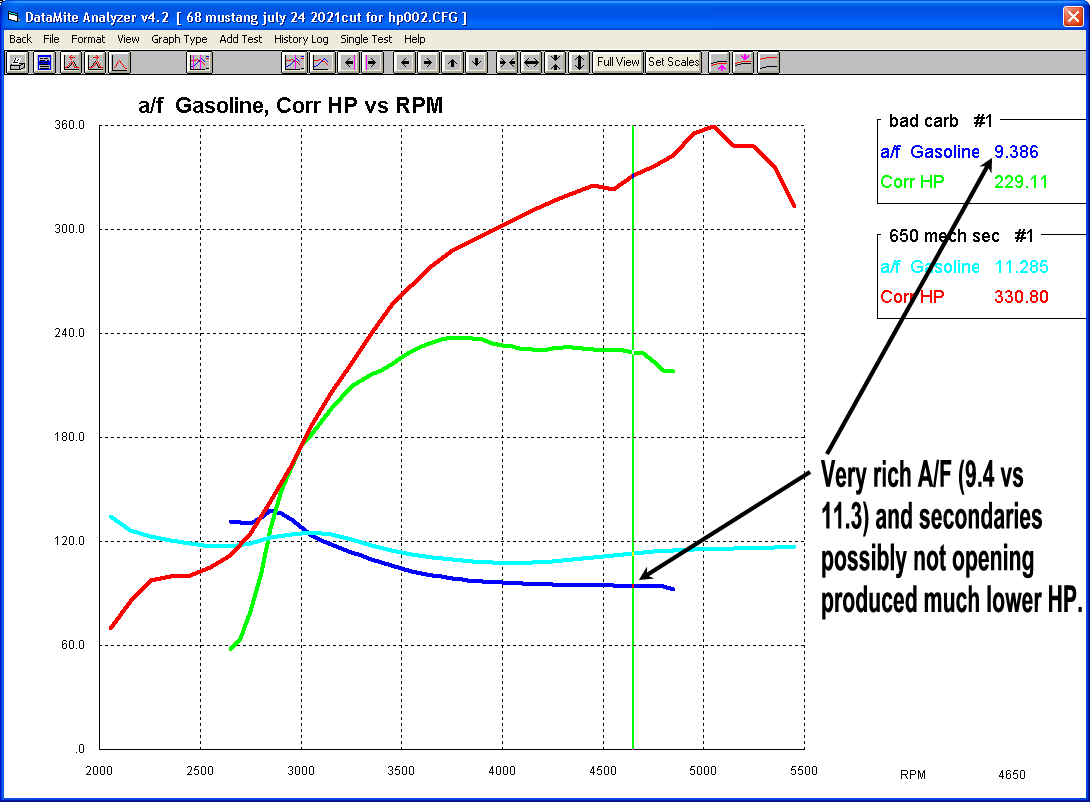Expand graph horizontally with double-headed arrow icon
Screen dimensions: 1090x802
[x=531, y=63]
